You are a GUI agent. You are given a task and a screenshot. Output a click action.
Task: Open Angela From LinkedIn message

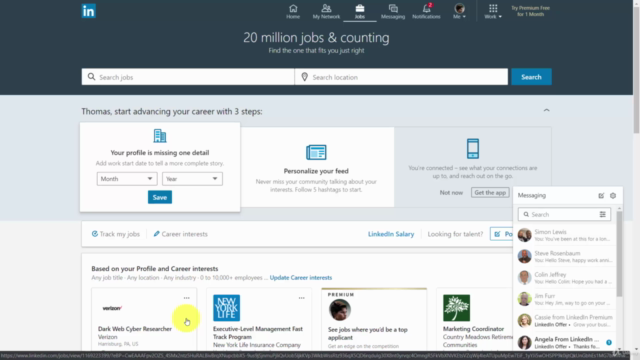[565, 342]
